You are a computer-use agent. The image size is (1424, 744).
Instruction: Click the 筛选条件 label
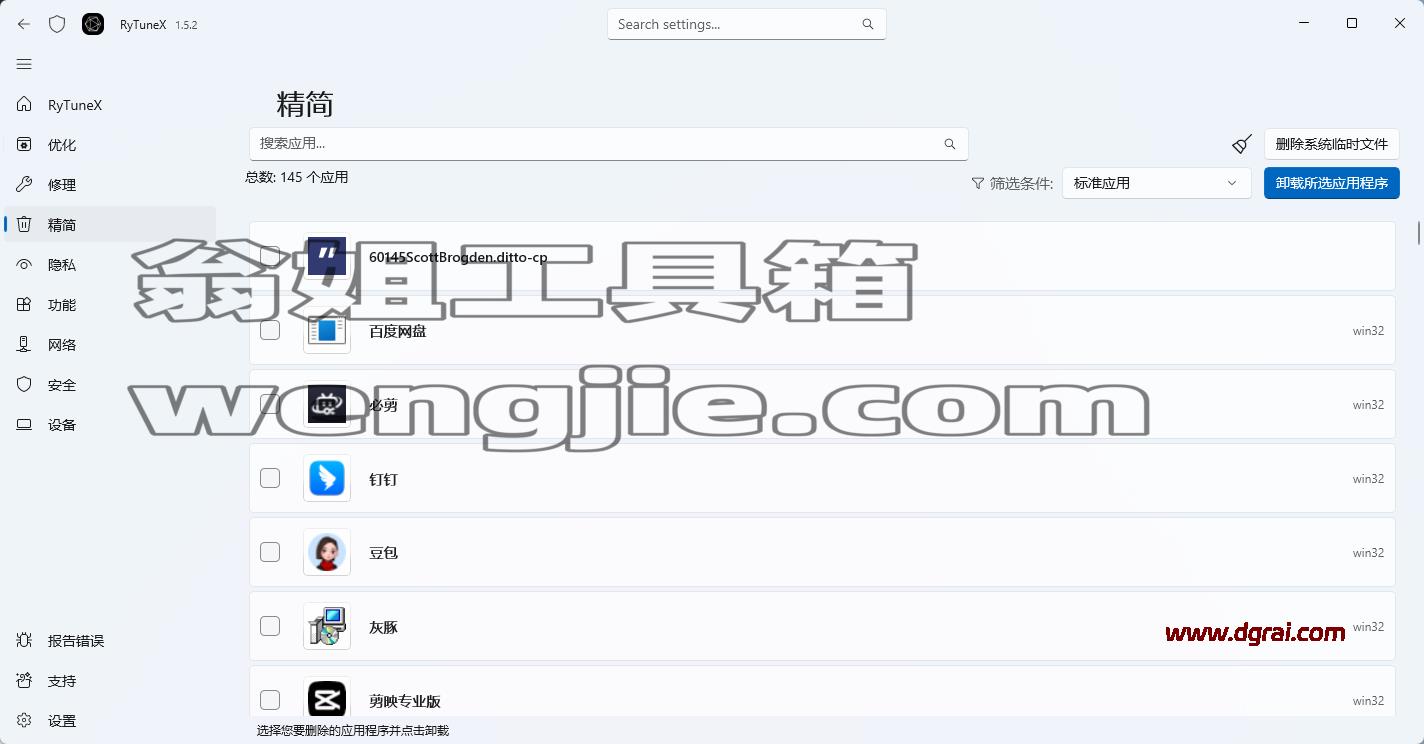[1021, 184]
